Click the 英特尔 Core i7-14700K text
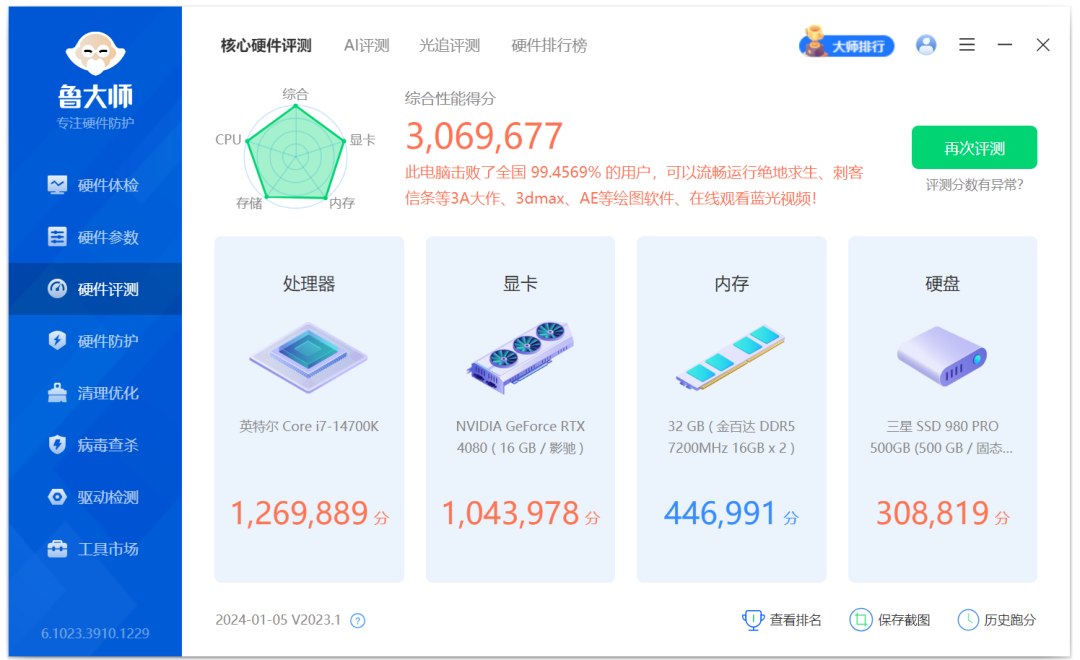Screen dimensions: 1080x660 pos(309,426)
